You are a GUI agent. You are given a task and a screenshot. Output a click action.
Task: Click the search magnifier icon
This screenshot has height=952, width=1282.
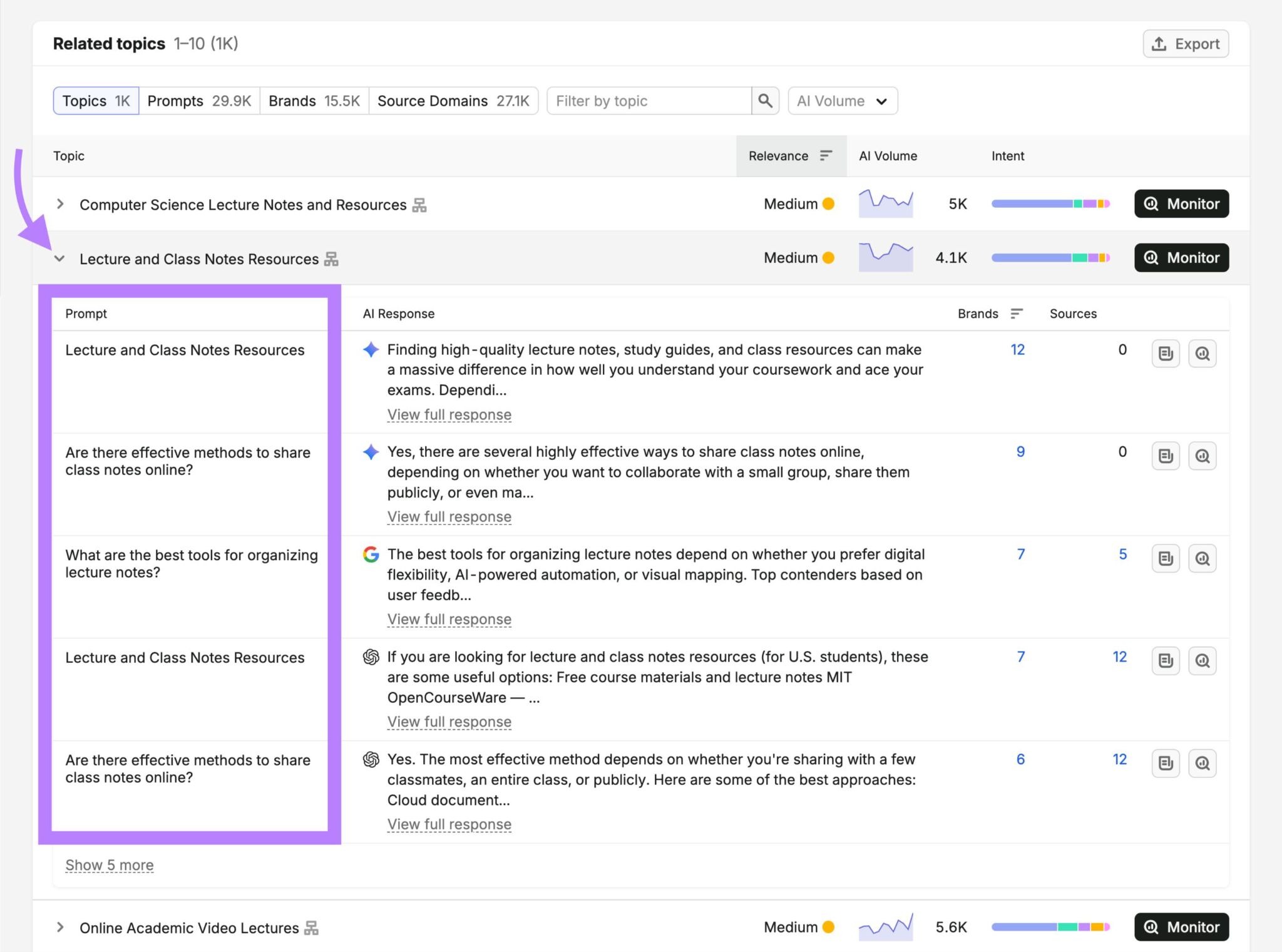[x=765, y=101]
